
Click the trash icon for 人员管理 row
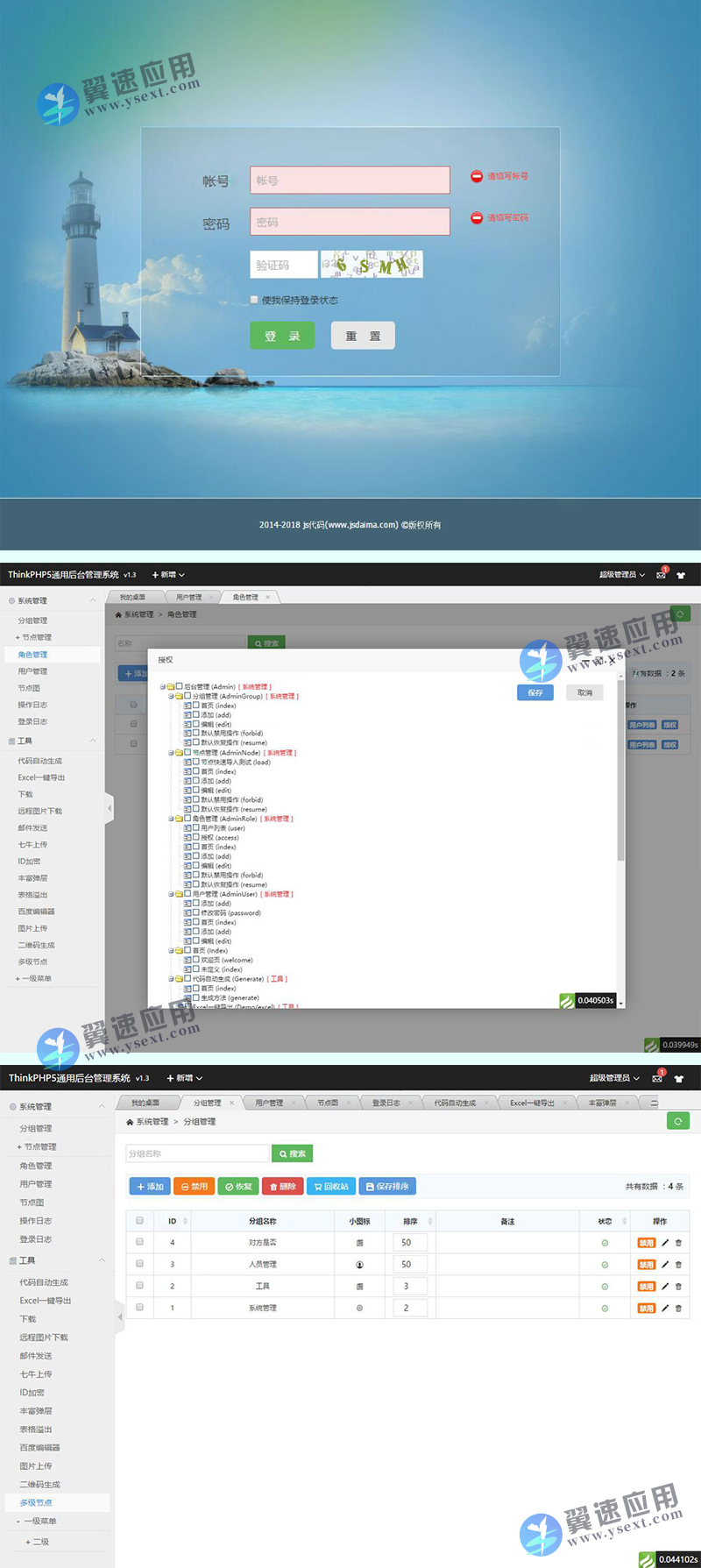tap(678, 1265)
